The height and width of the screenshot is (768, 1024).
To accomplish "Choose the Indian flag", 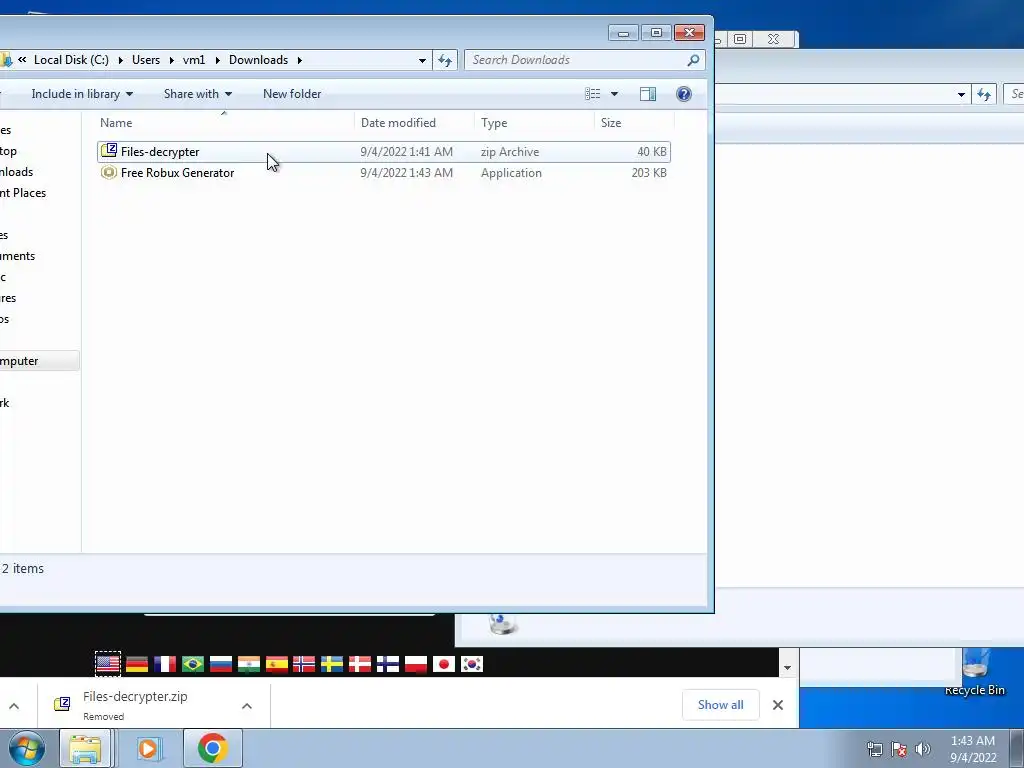I will pyautogui.click(x=249, y=664).
